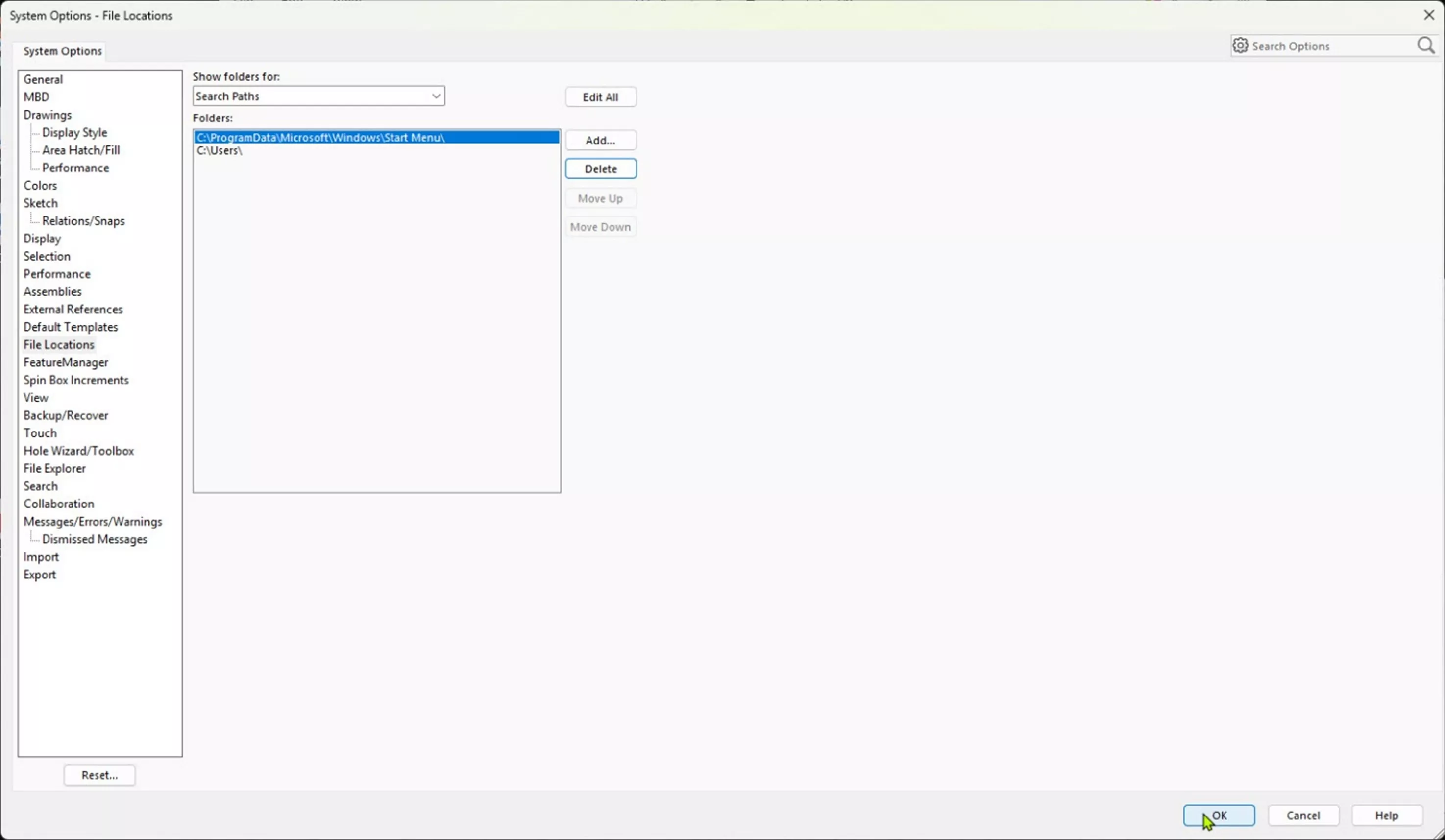
Task: Expand the Drawings tree section
Action: 48,115
